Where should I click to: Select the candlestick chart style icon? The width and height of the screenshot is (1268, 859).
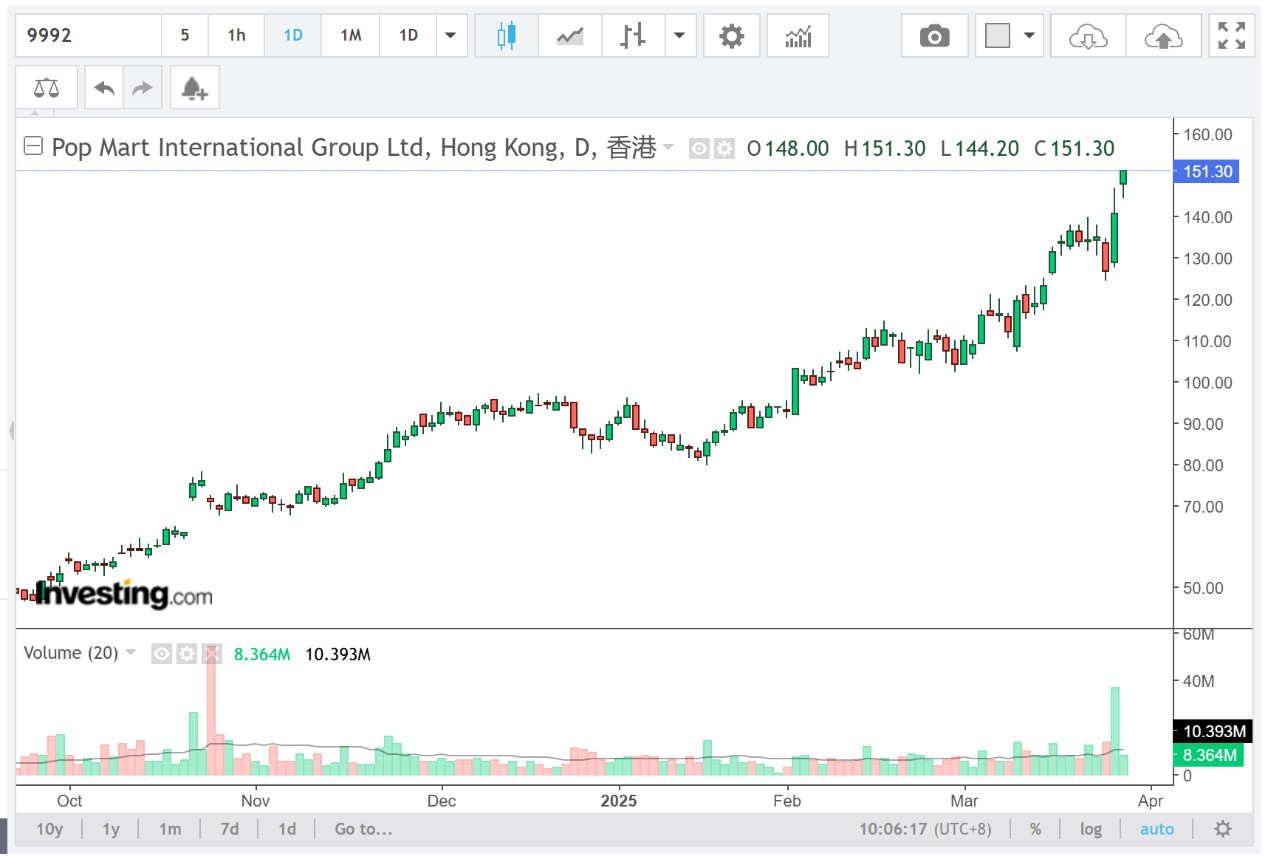(507, 36)
